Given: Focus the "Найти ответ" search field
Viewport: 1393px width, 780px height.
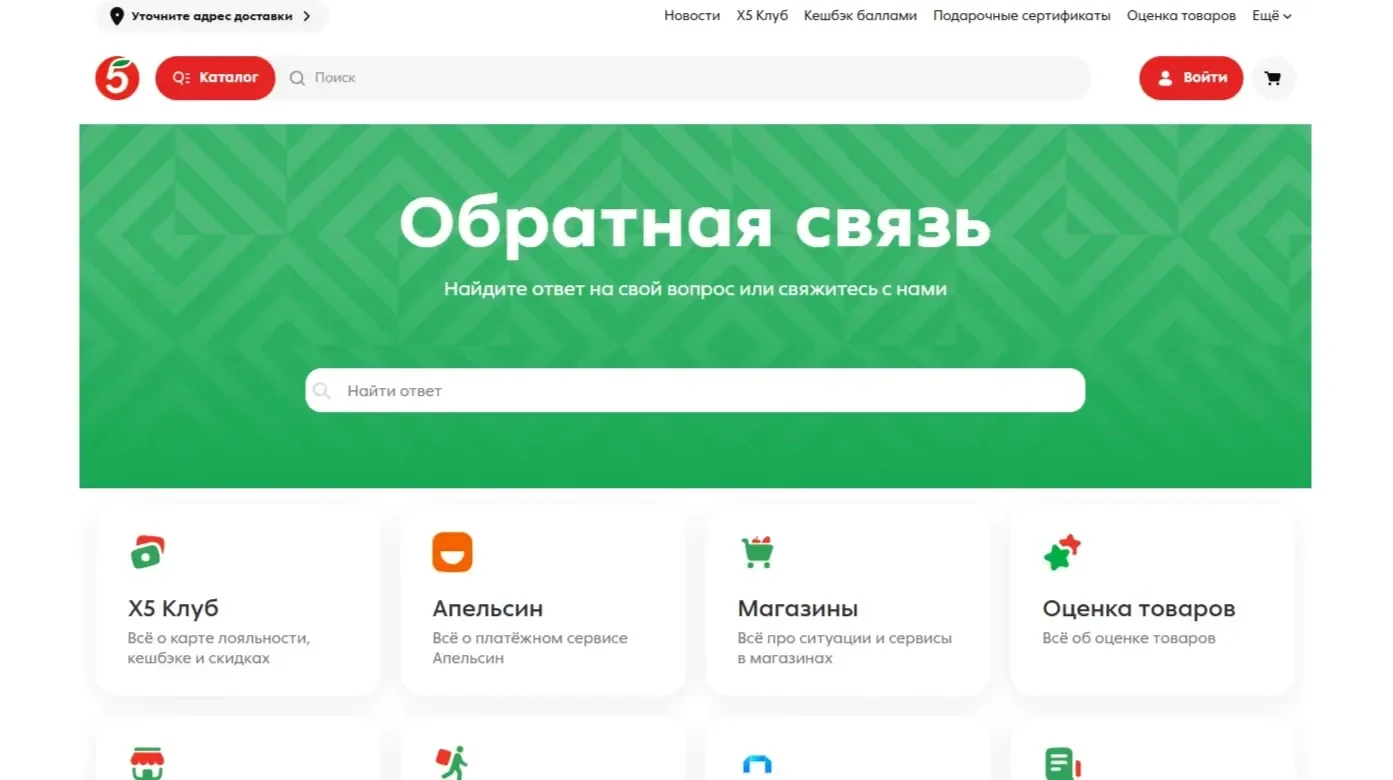Looking at the screenshot, I should tap(695, 391).
